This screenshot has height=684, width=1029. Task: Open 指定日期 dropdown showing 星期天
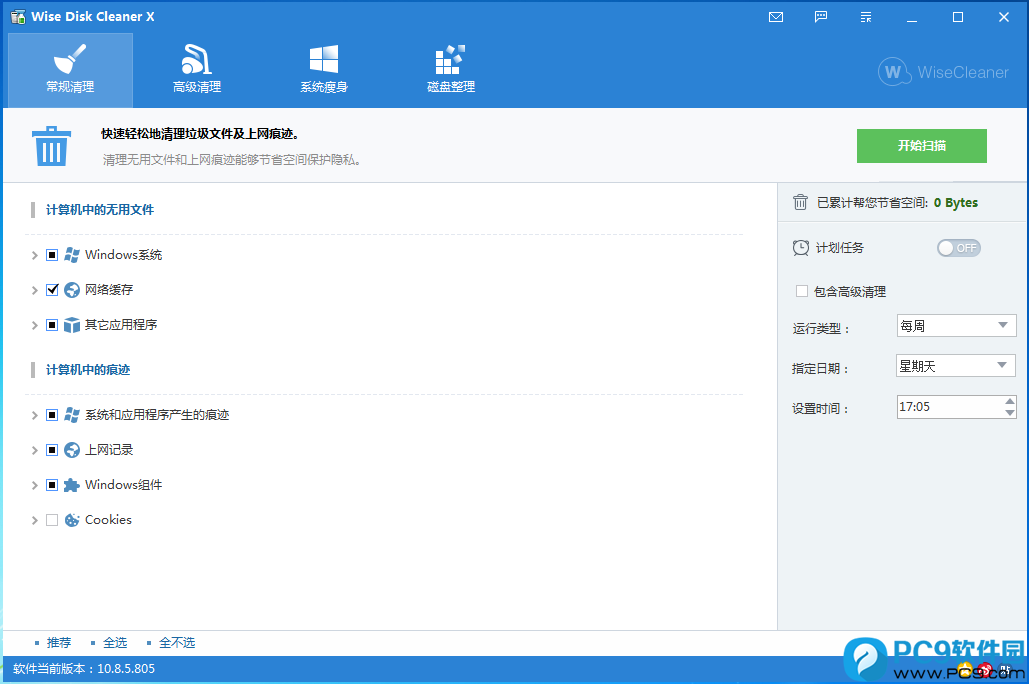[956, 366]
